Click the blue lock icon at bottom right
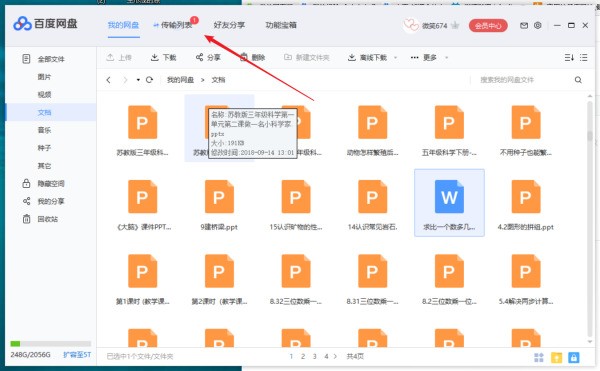Image resolution: width=600 pixels, height=371 pixels. click(x=573, y=358)
